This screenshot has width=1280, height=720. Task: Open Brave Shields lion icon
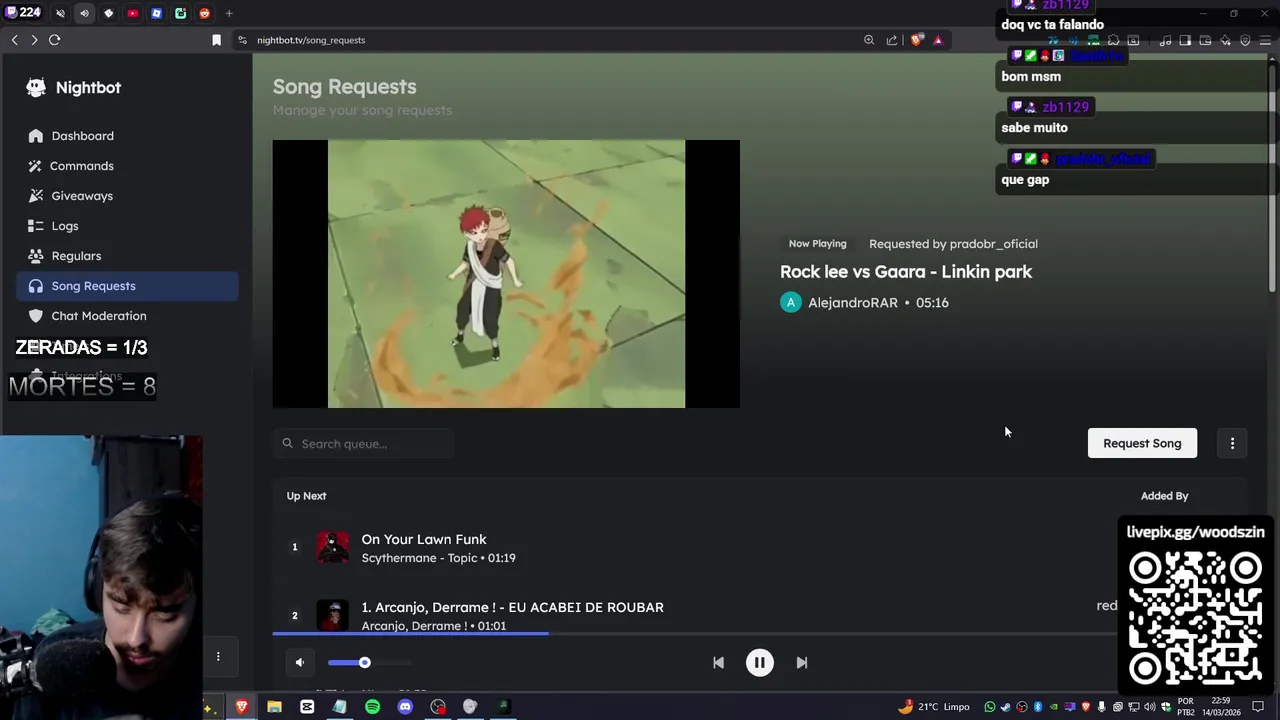point(917,40)
